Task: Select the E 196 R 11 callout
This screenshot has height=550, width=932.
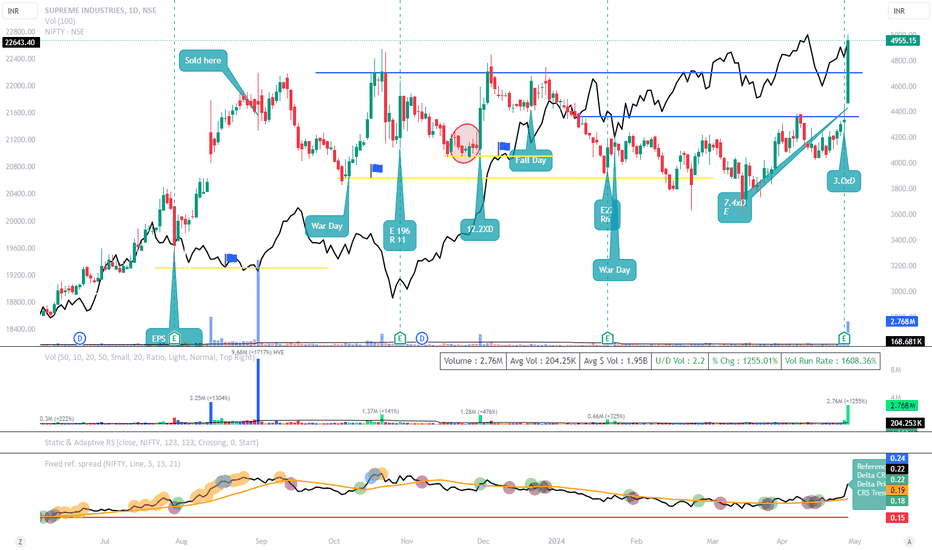Action: pyautogui.click(x=399, y=235)
